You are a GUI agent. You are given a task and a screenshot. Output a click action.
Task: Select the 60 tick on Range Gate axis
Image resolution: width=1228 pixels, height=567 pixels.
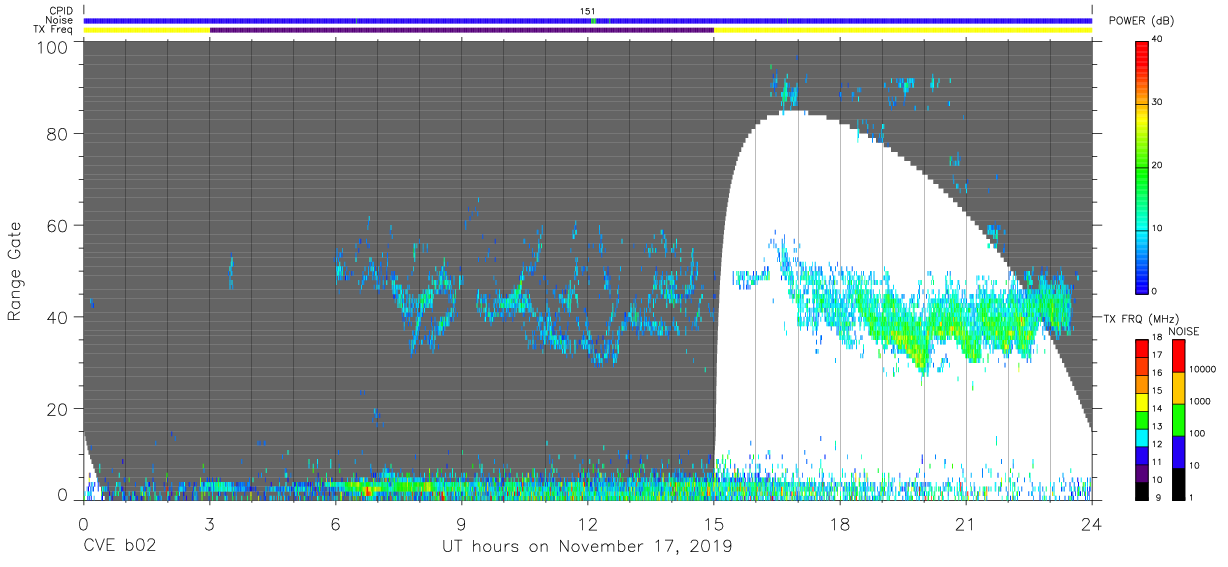click(x=58, y=225)
